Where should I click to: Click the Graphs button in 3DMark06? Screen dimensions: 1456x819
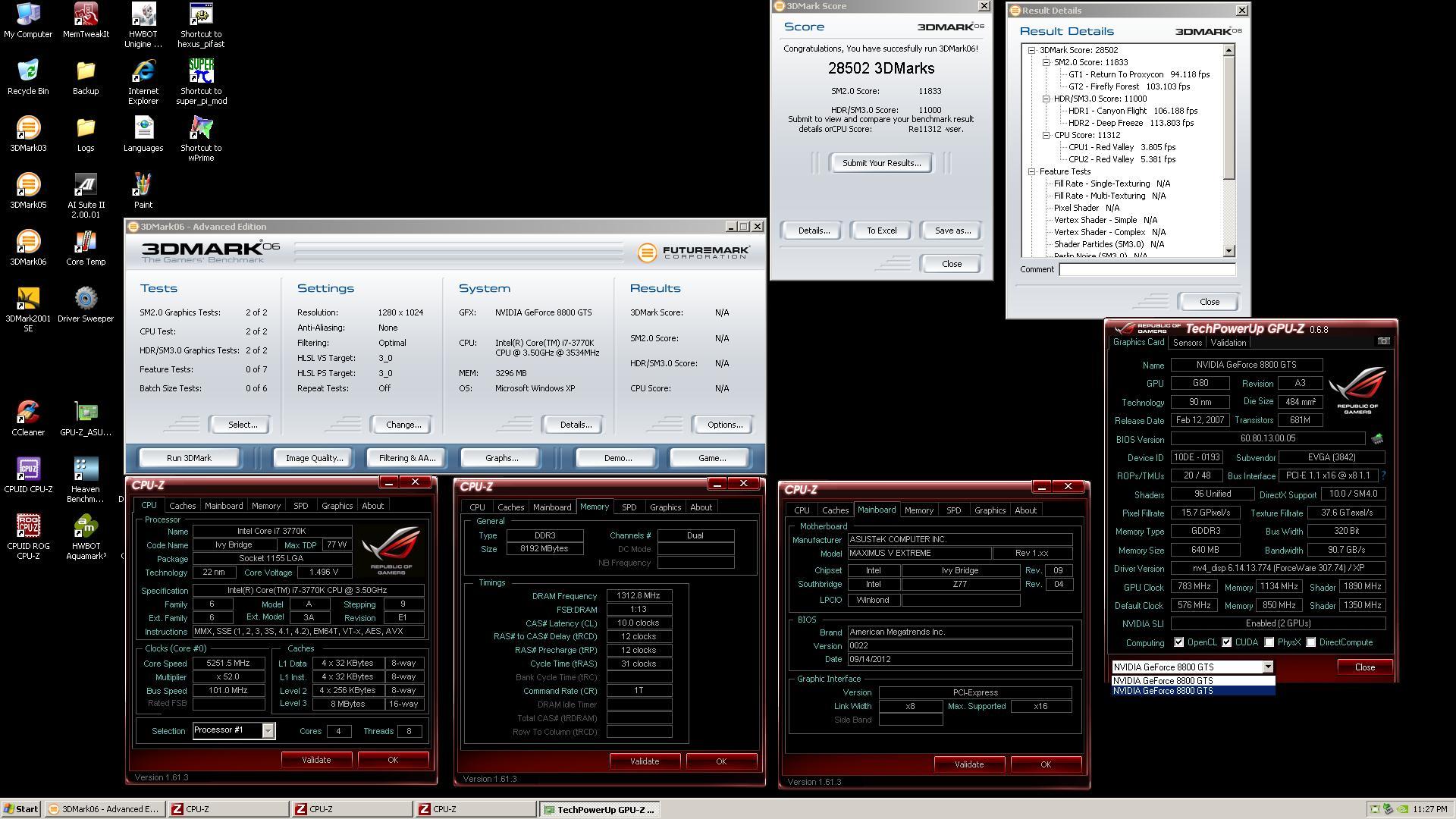(x=501, y=458)
